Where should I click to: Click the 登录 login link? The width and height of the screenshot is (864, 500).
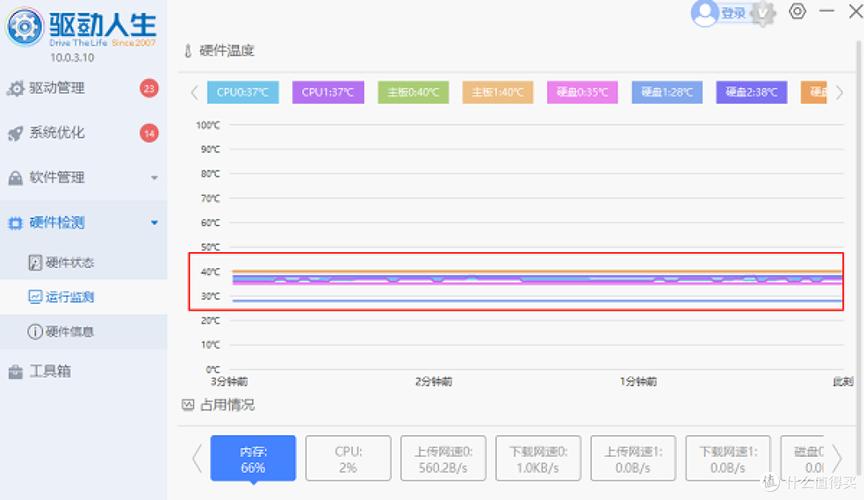point(733,13)
